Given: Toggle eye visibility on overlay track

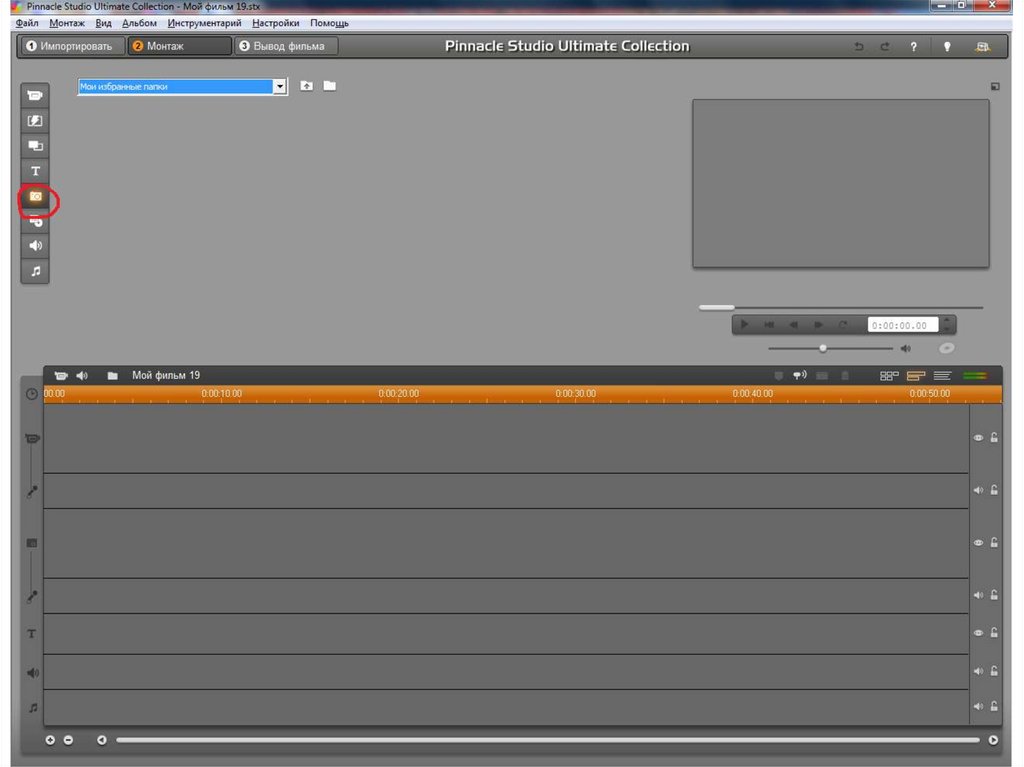Looking at the screenshot, I should coord(978,543).
